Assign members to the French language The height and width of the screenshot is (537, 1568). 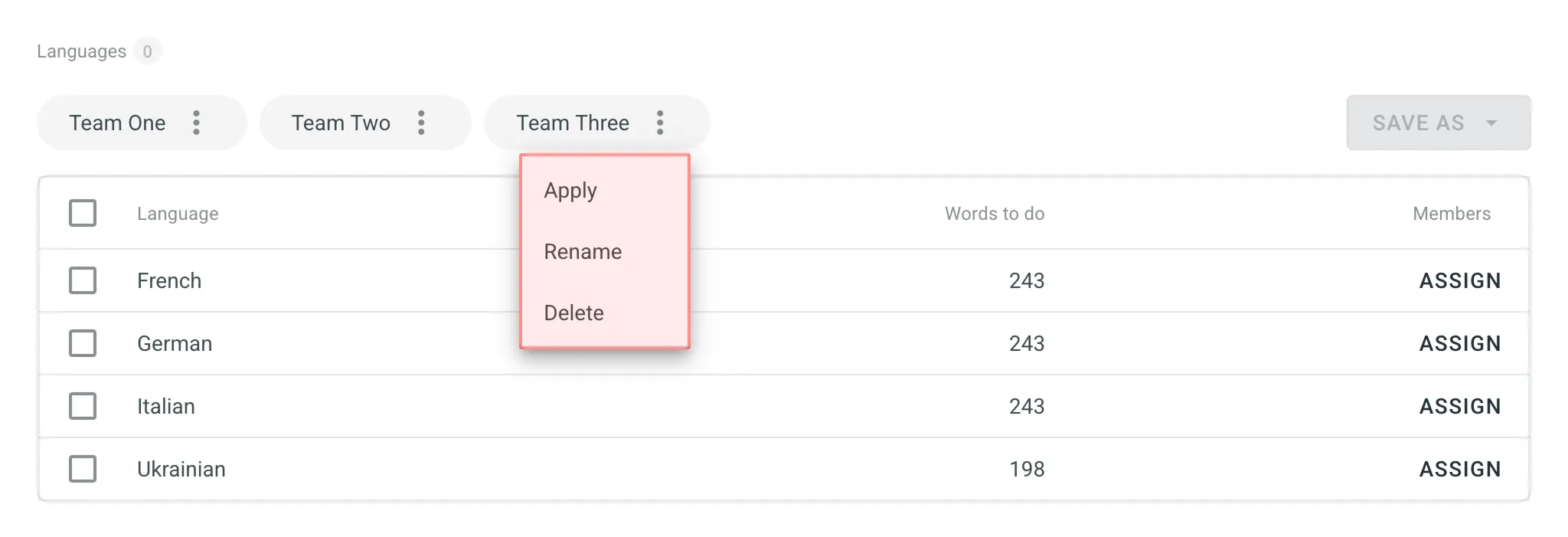click(x=1459, y=280)
